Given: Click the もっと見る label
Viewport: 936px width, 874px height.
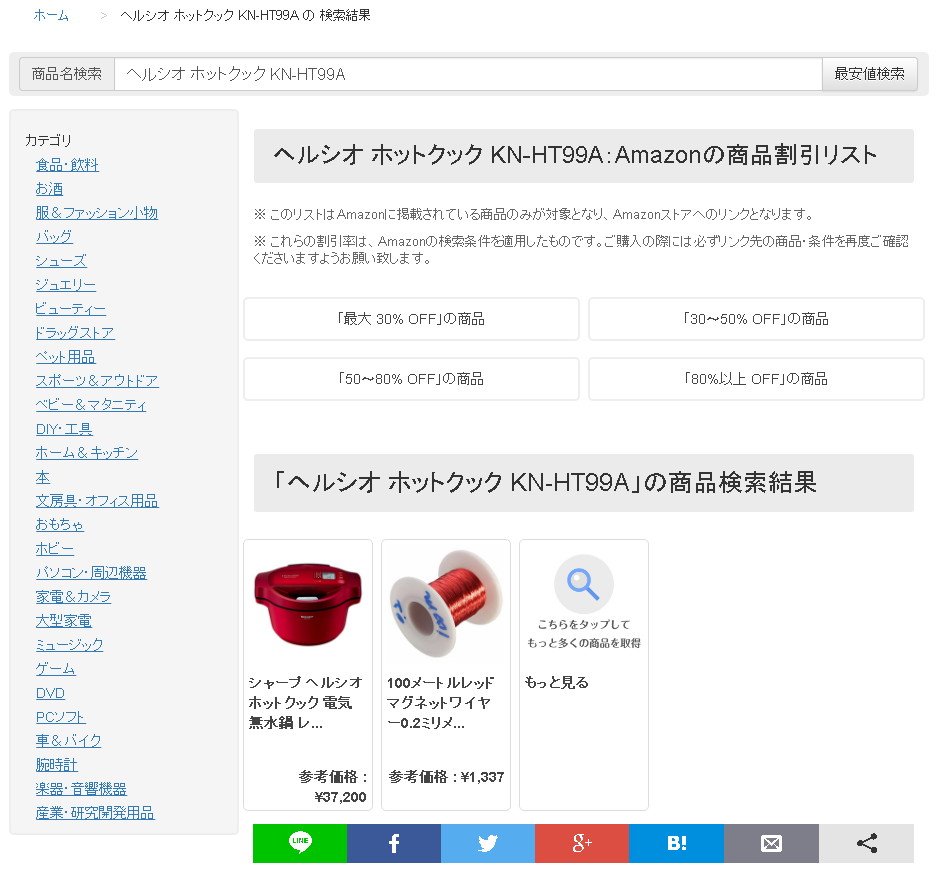Looking at the screenshot, I should click(x=556, y=682).
